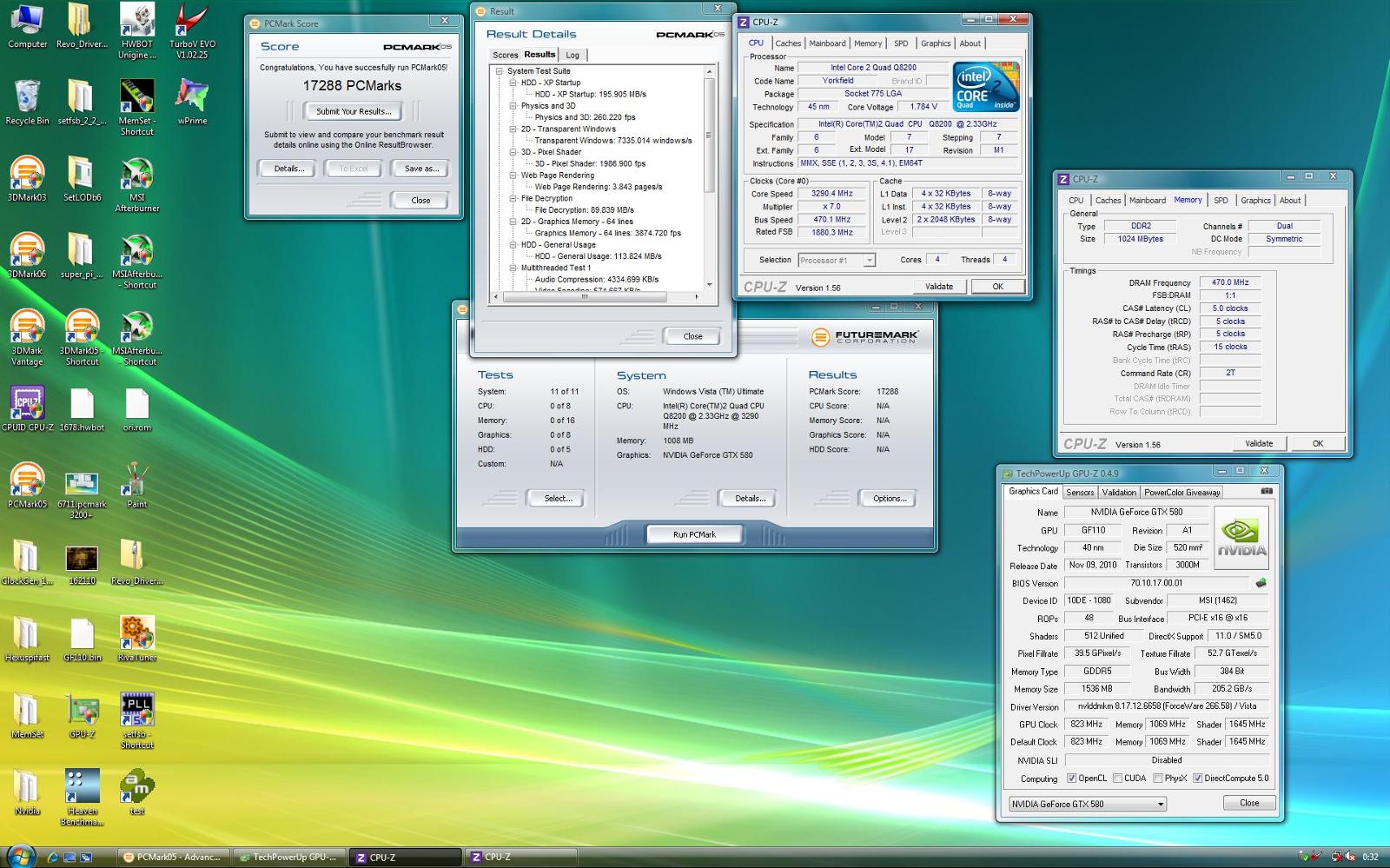
Task: Click OK in the CPU-Z CPU window
Action: pyautogui.click(x=997, y=286)
